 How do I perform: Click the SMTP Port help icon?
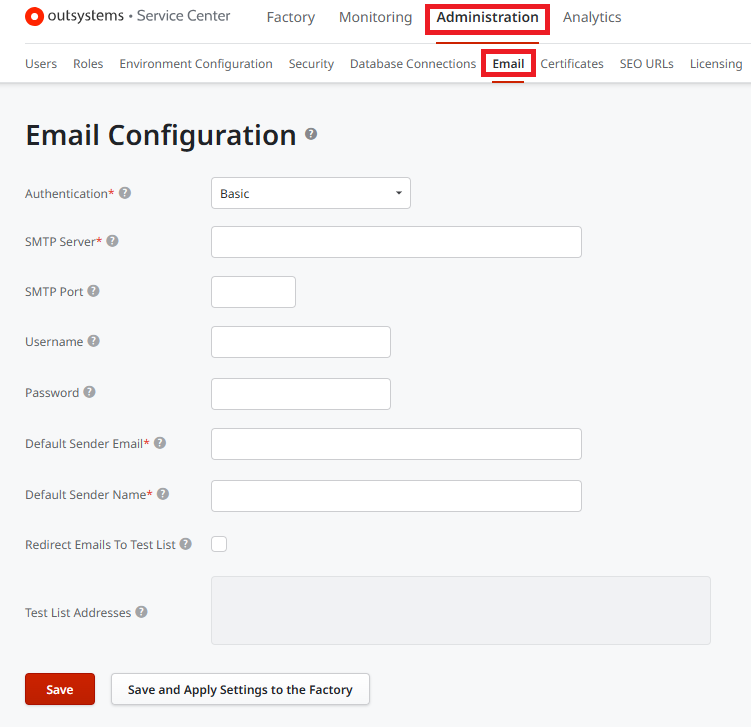tap(93, 291)
